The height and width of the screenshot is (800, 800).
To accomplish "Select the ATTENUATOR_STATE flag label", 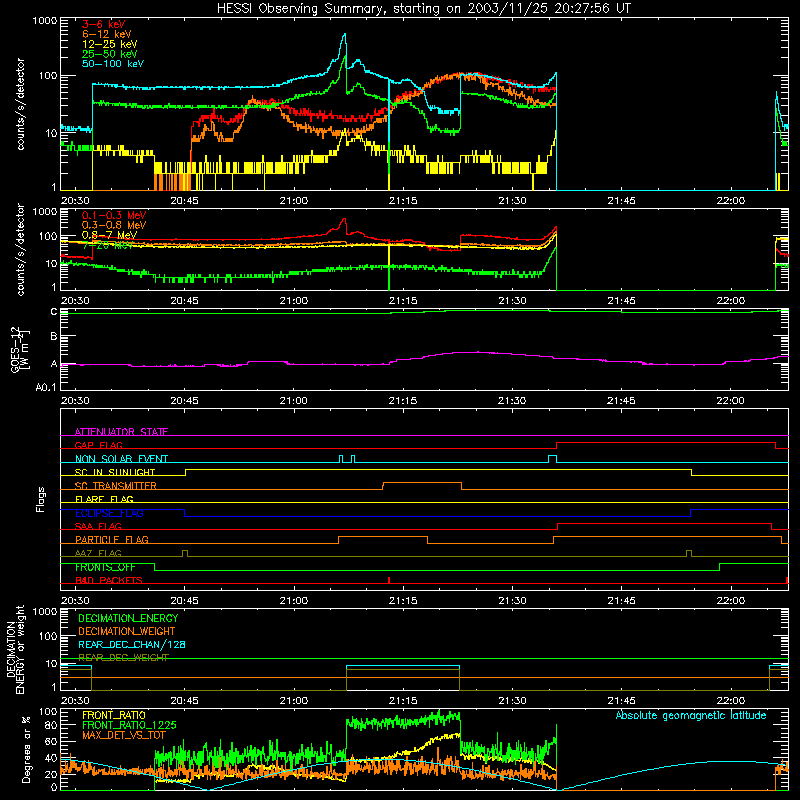I will (121, 432).
